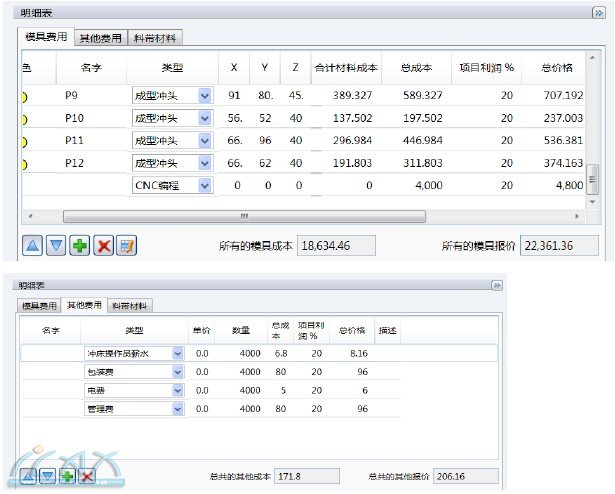Open 包装费 type dropdown
This screenshot has height=494, width=615.
tap(178, 372)
